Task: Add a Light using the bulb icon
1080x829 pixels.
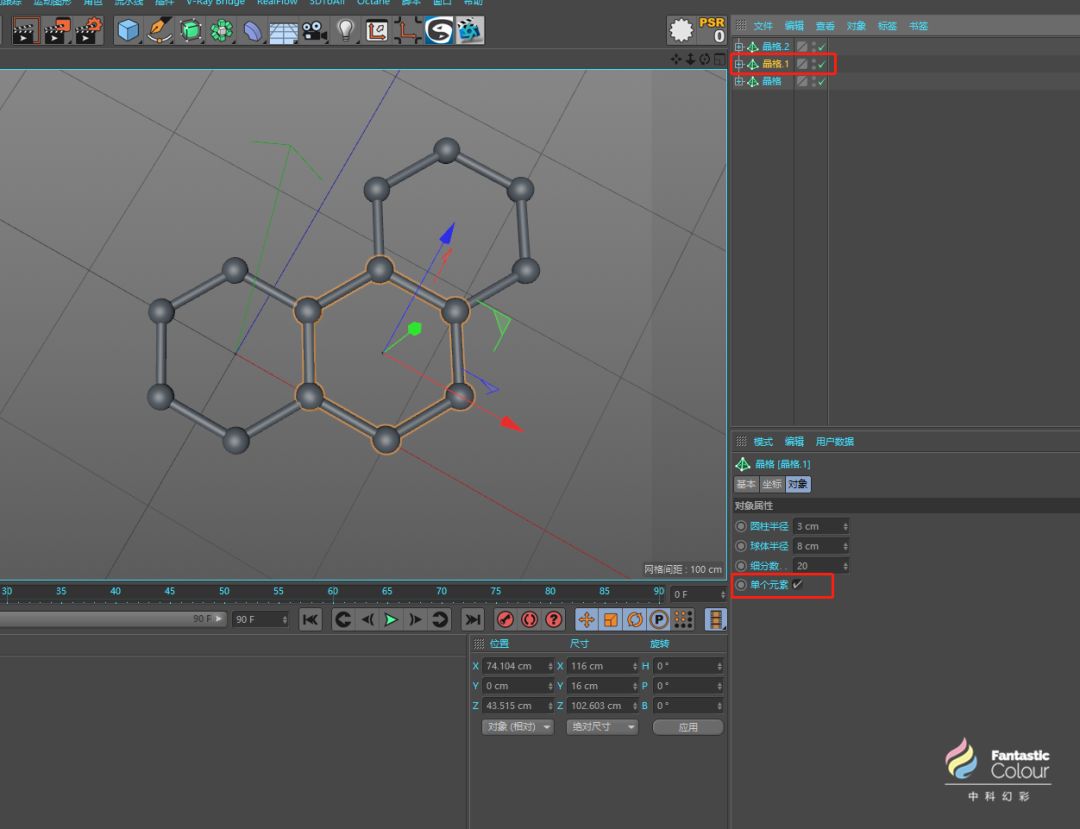Action: [345, 31]
